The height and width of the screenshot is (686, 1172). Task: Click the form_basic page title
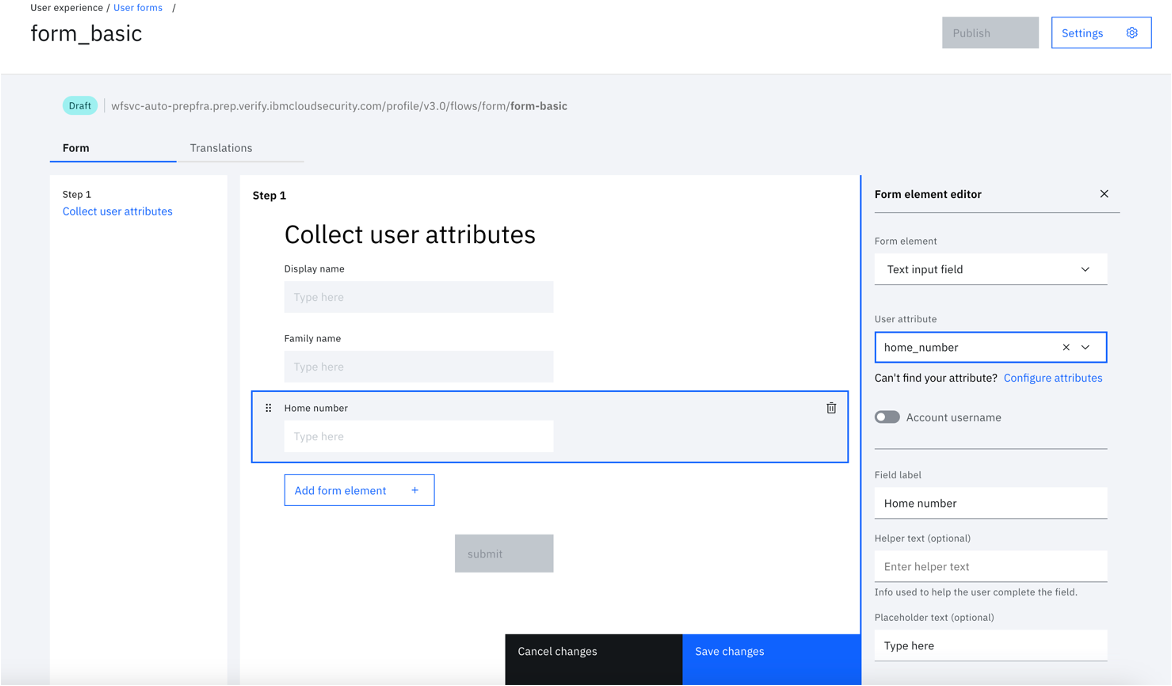coord(86,34)
